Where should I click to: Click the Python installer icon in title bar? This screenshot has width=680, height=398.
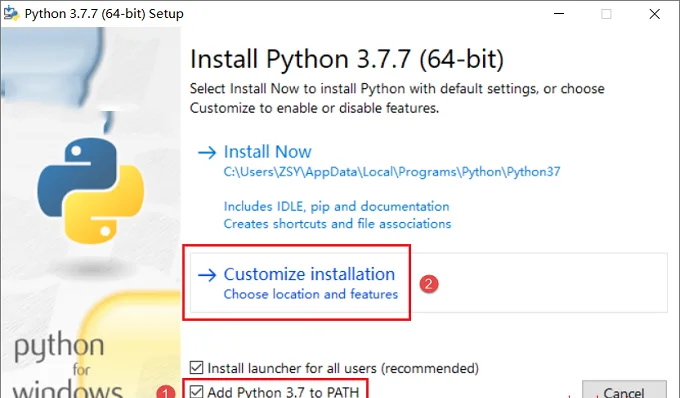pyautogui.click(x=10, y=13)
